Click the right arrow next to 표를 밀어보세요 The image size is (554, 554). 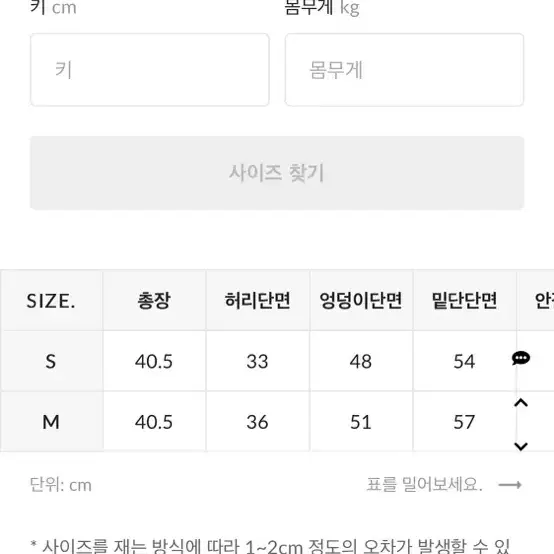tap(510, 485)
